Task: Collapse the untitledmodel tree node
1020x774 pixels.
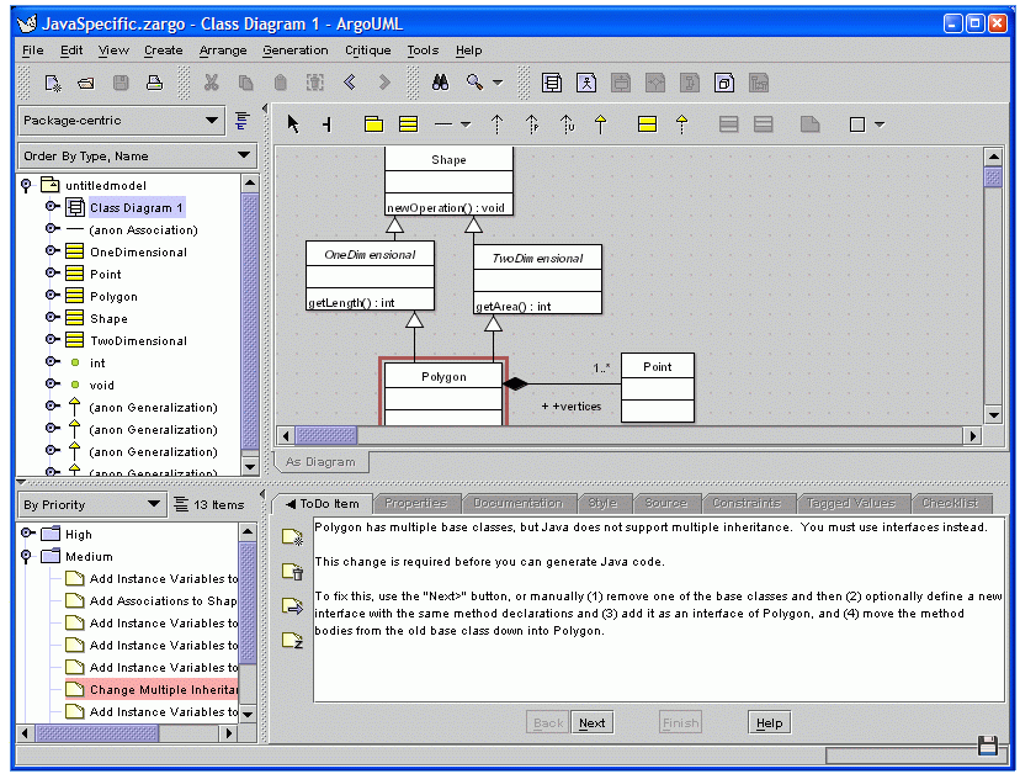Action: [27, 185]
